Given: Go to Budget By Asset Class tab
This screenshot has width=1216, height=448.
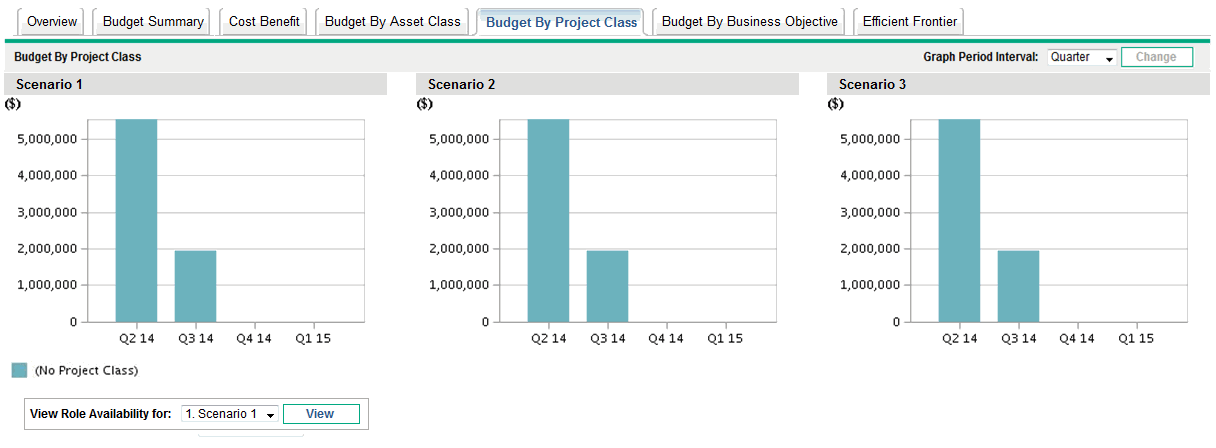Looking at the screenshot, I should [393, 21].
